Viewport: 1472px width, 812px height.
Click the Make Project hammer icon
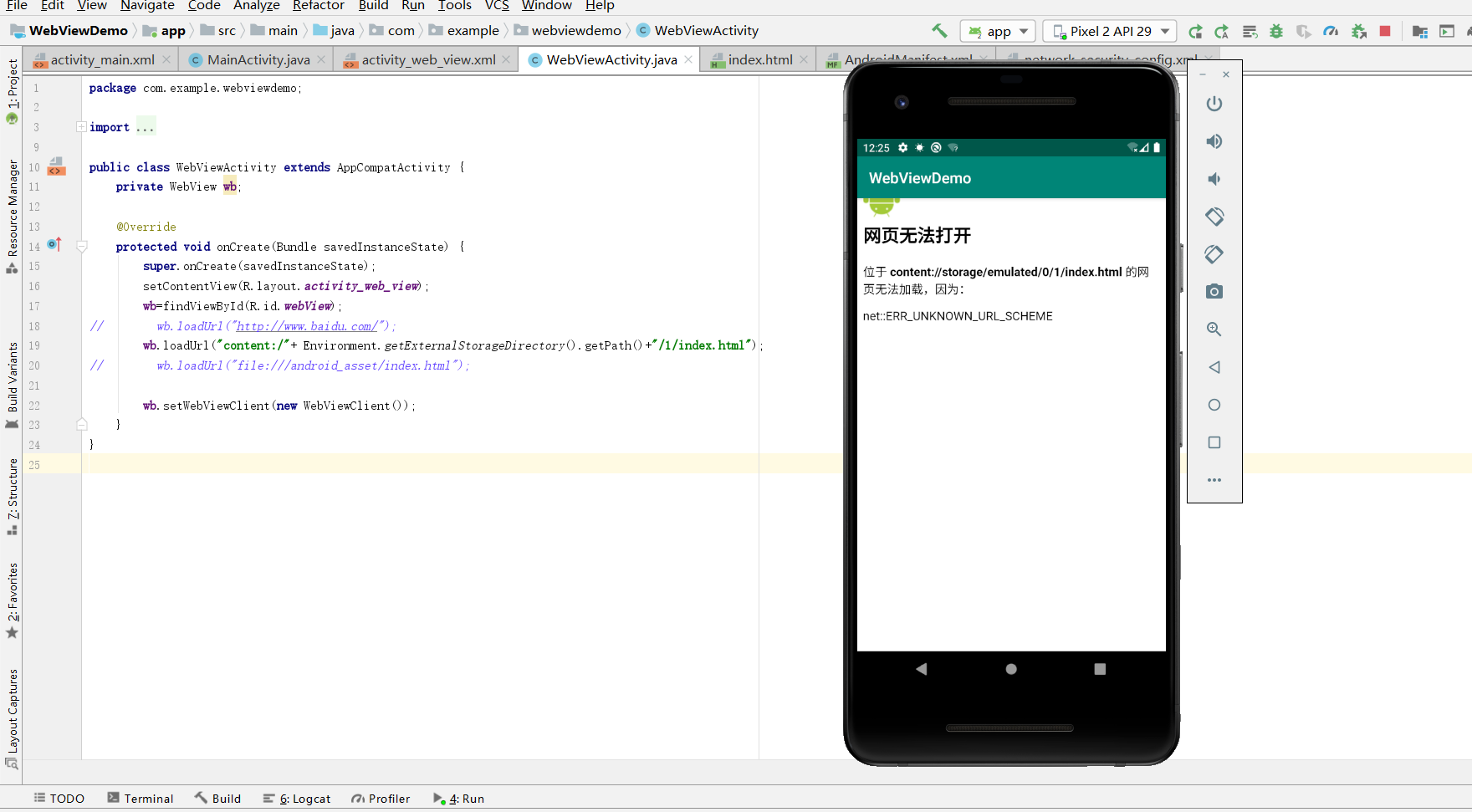(x=939, y=31)
